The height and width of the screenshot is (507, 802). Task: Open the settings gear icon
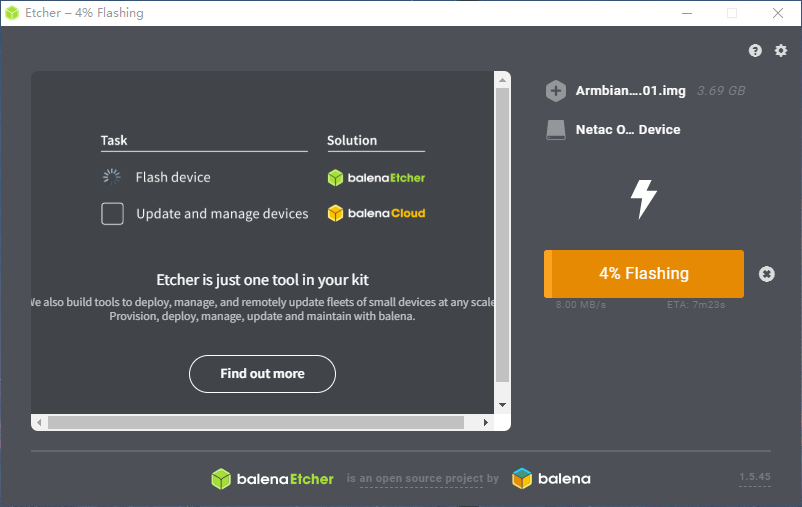coord(781,51)
